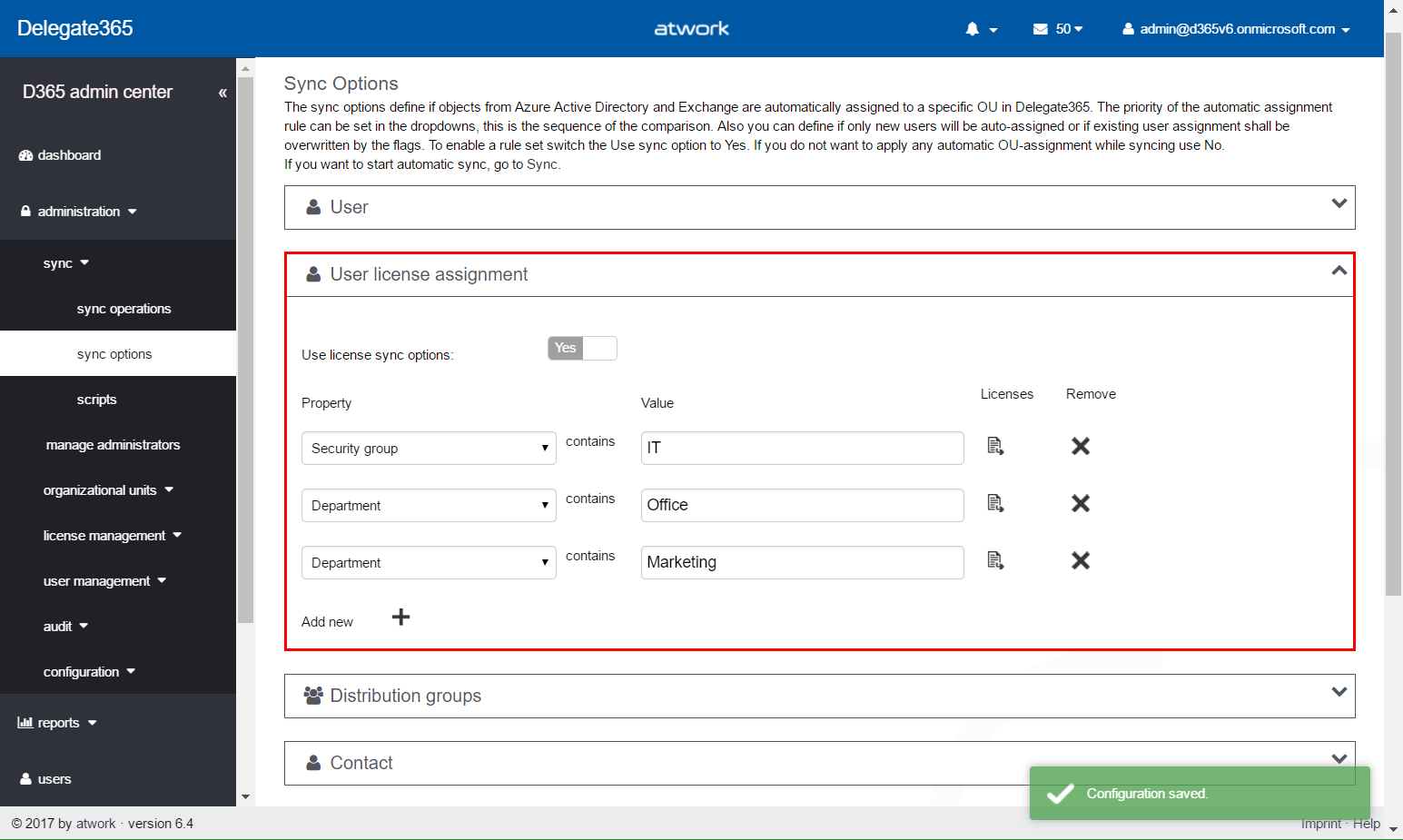The image size is (1403, 840).
Task: Click the Marketing value input field
Action: point(801,562)
